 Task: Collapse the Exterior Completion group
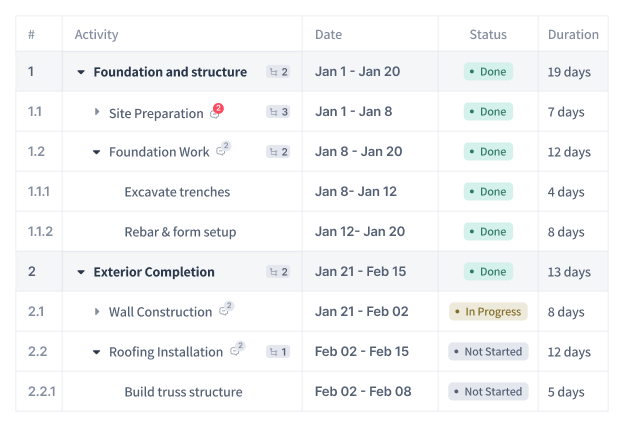tap(81, 273)
